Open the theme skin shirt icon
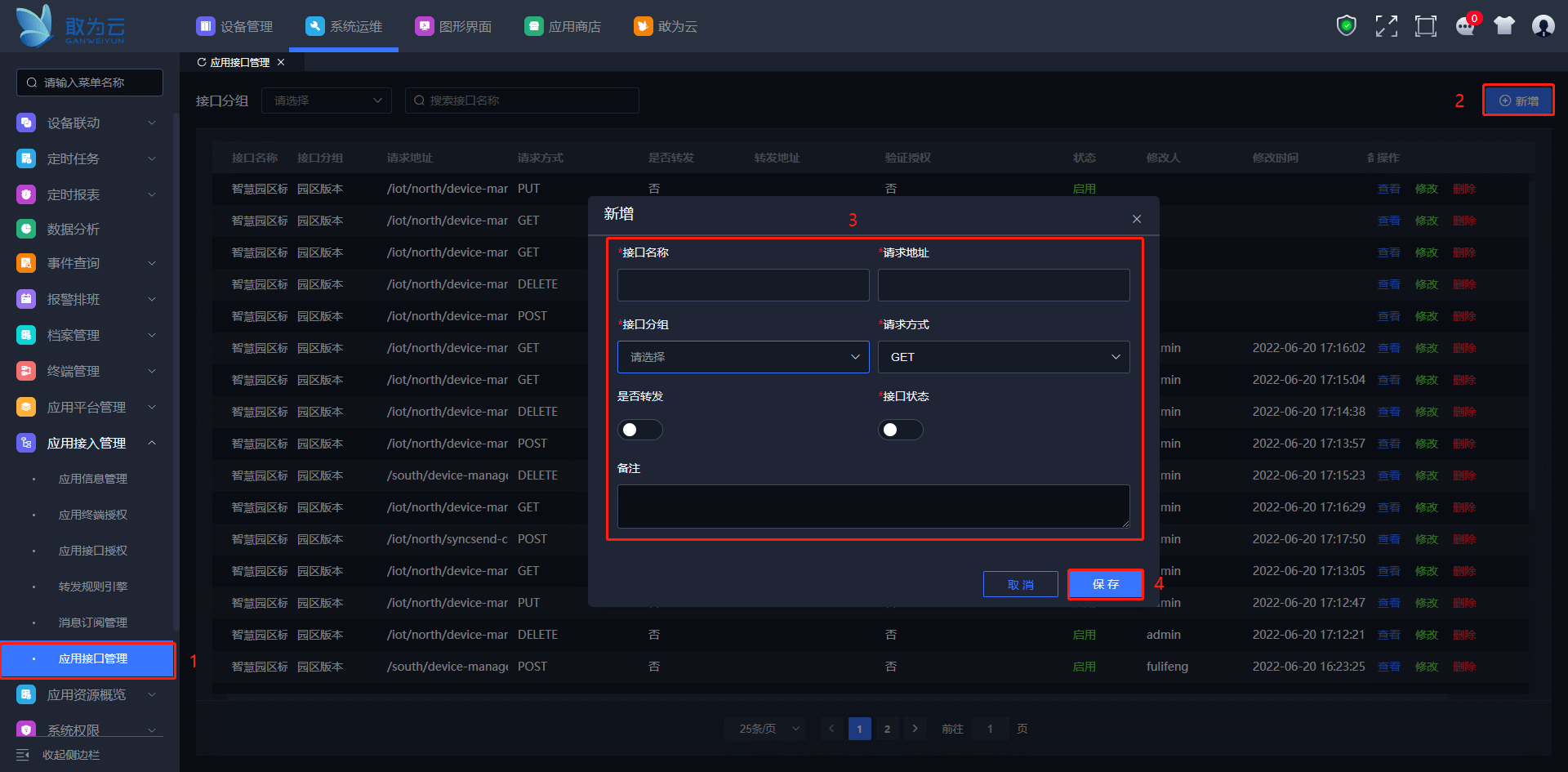The width and height of the screenshot is (1568, 772). click(x=1504, y=26)
